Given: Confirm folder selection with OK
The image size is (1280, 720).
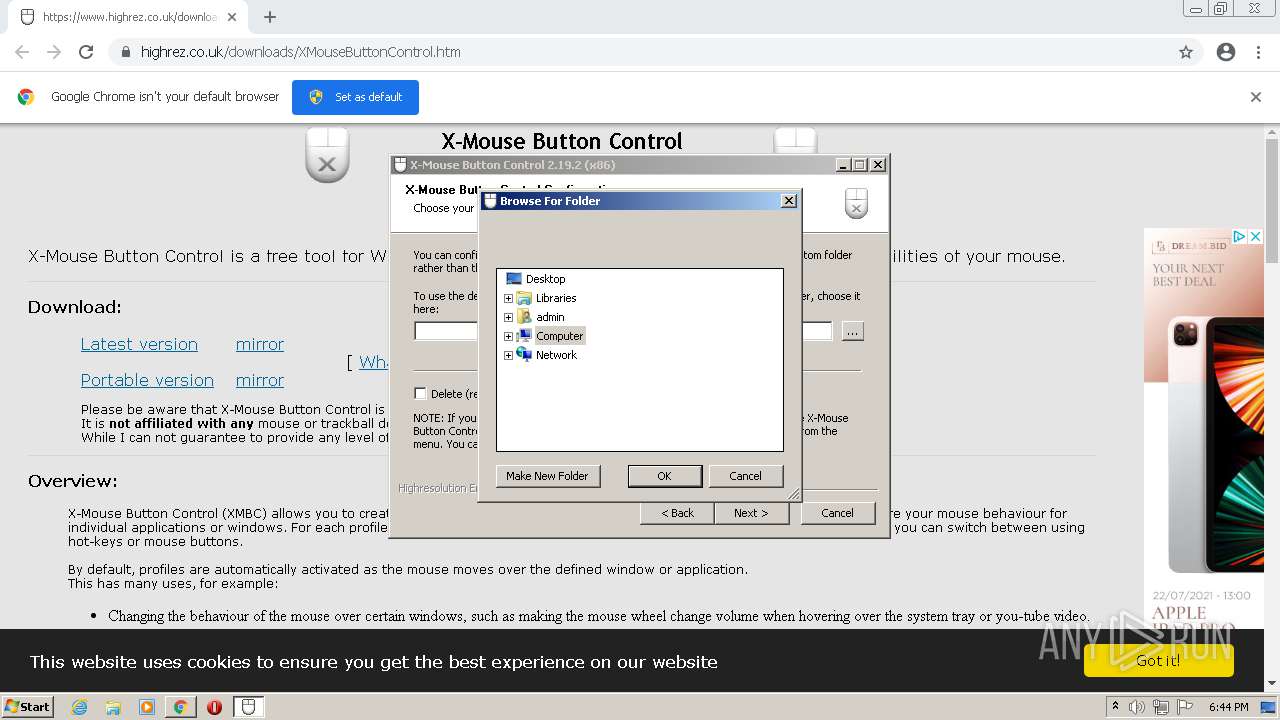Looking at the screenshot, I should pyautogui.click(x=664, y=476).
